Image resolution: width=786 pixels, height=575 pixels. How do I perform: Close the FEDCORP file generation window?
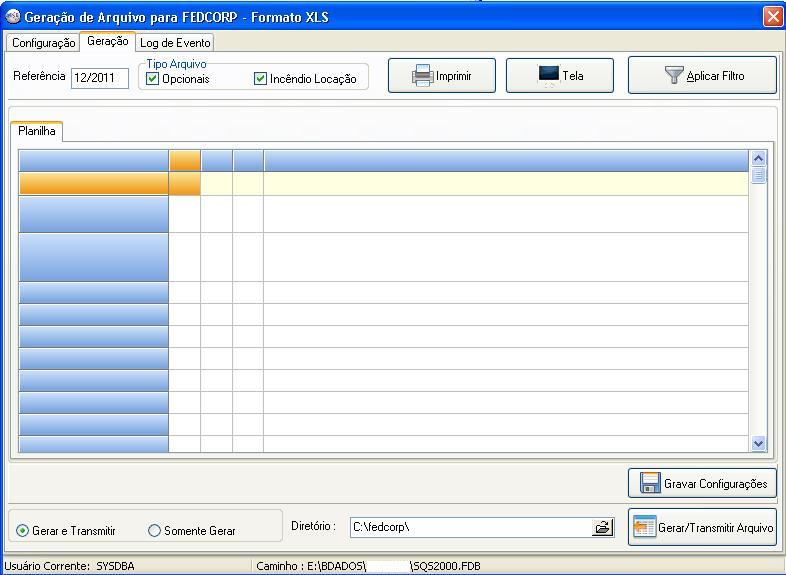(x=772, y=17)
